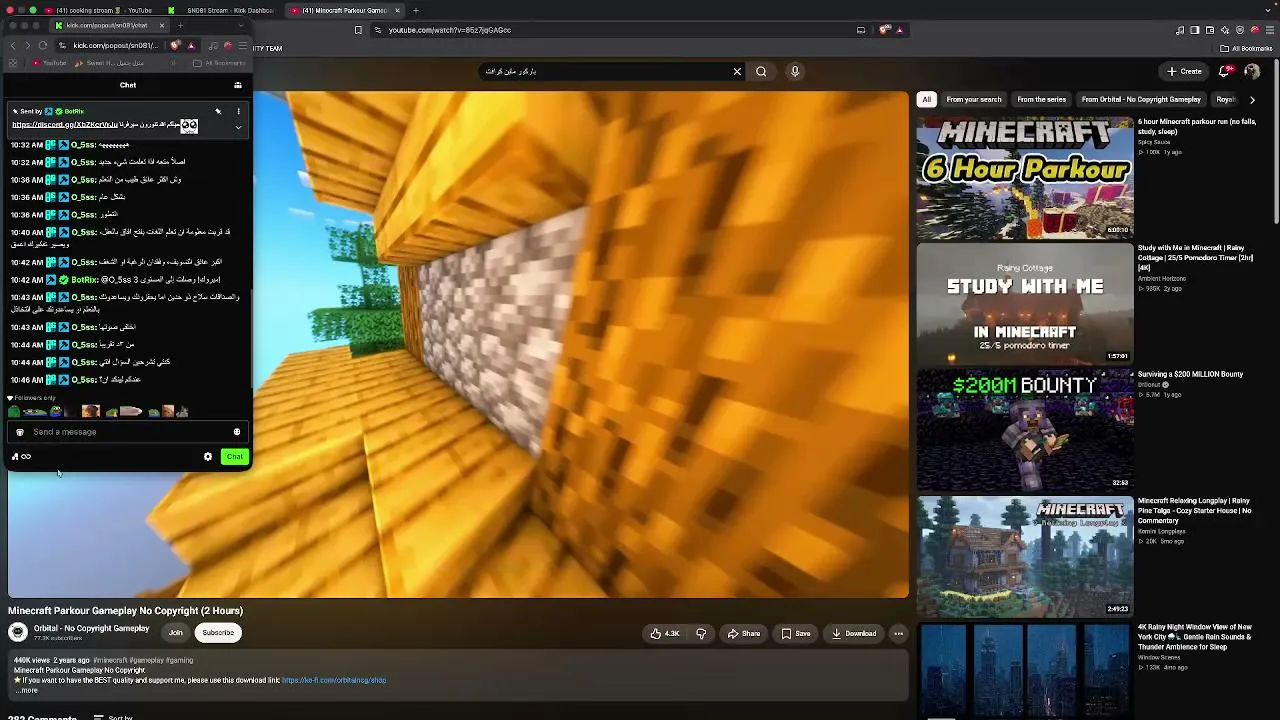Open the pinned message three-dot menu

pyautogui.click(x=238, y=111)
